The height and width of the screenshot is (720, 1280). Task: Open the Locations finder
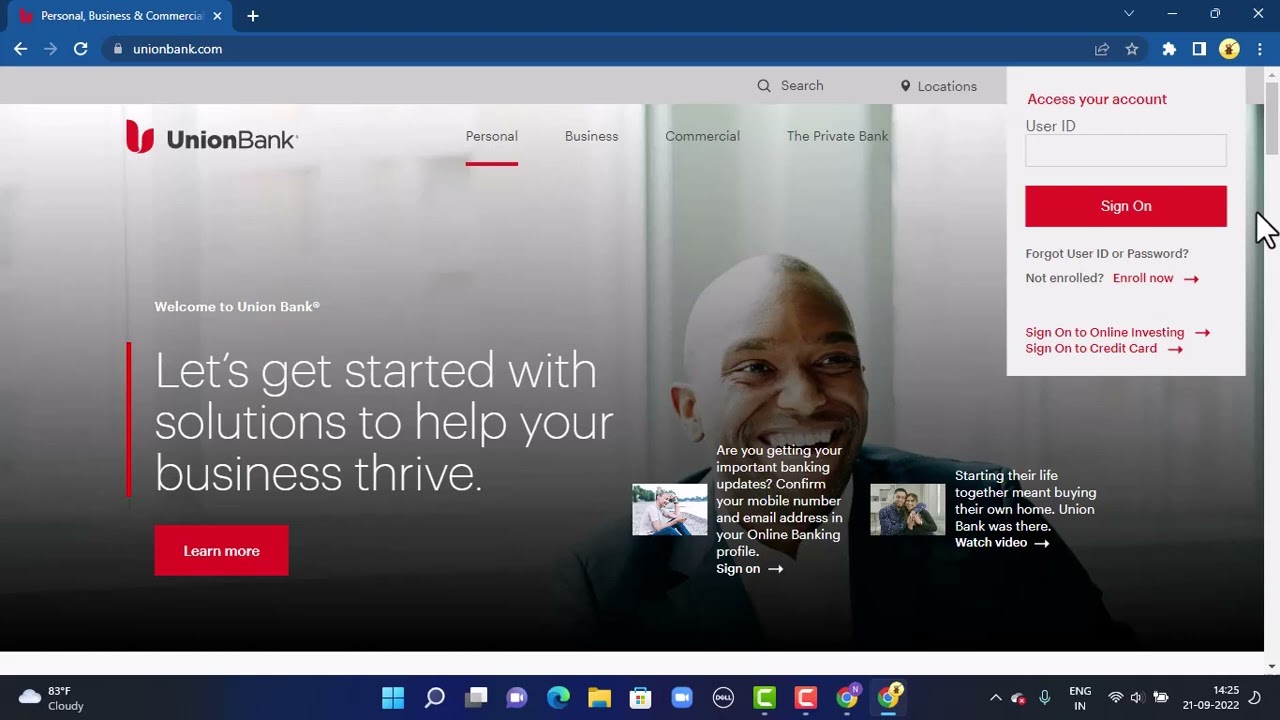(938, 86)
